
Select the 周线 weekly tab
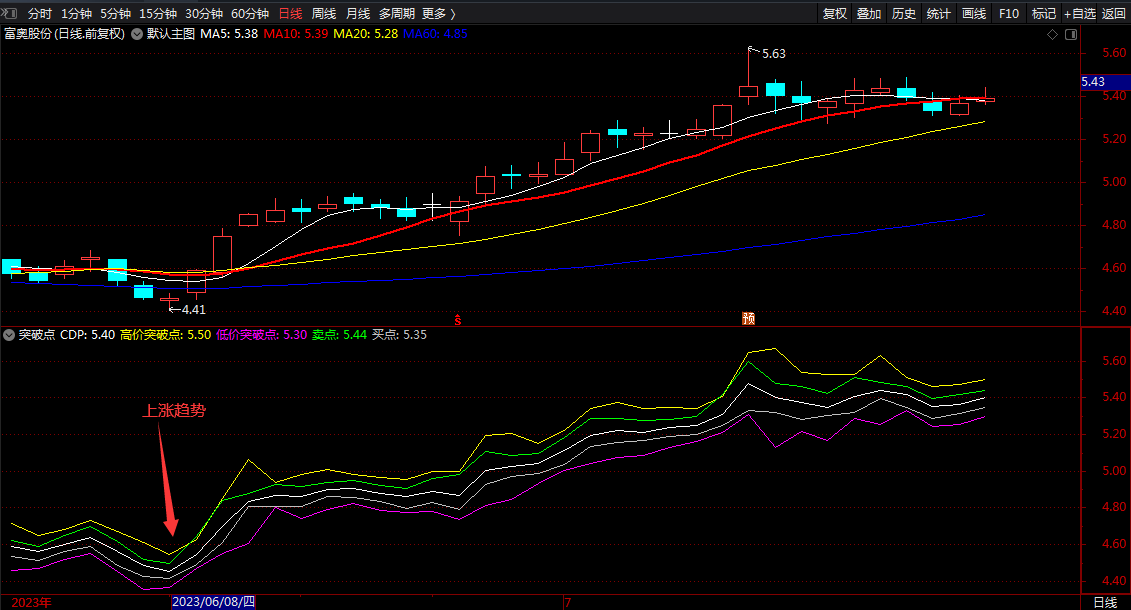coord(324,14)
